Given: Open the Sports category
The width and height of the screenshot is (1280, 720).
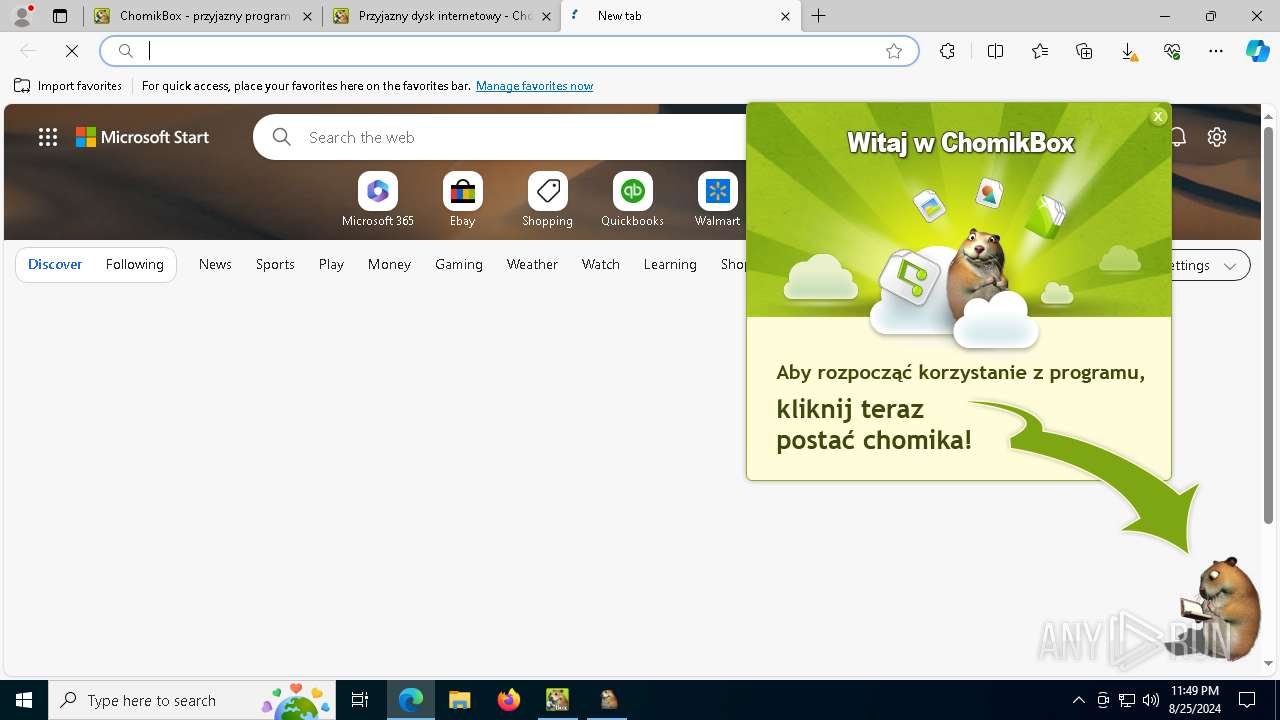Looking at the screenshot, I should (275, 264).
